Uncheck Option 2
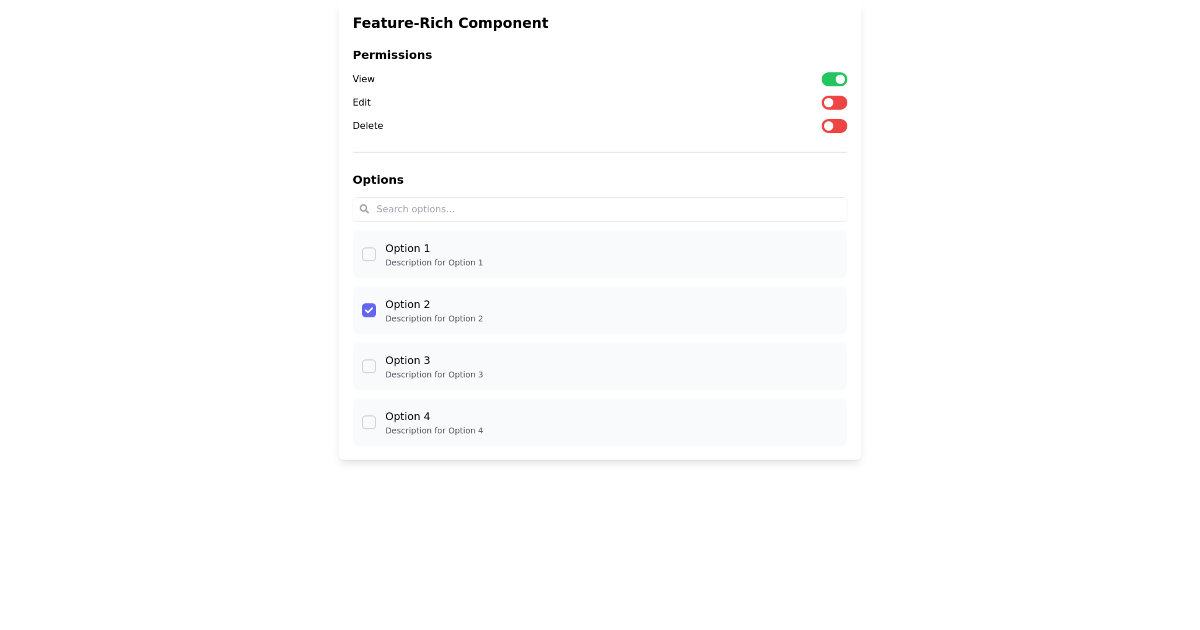The height and width of the screenshot is (630, 1200). [369, 310]
